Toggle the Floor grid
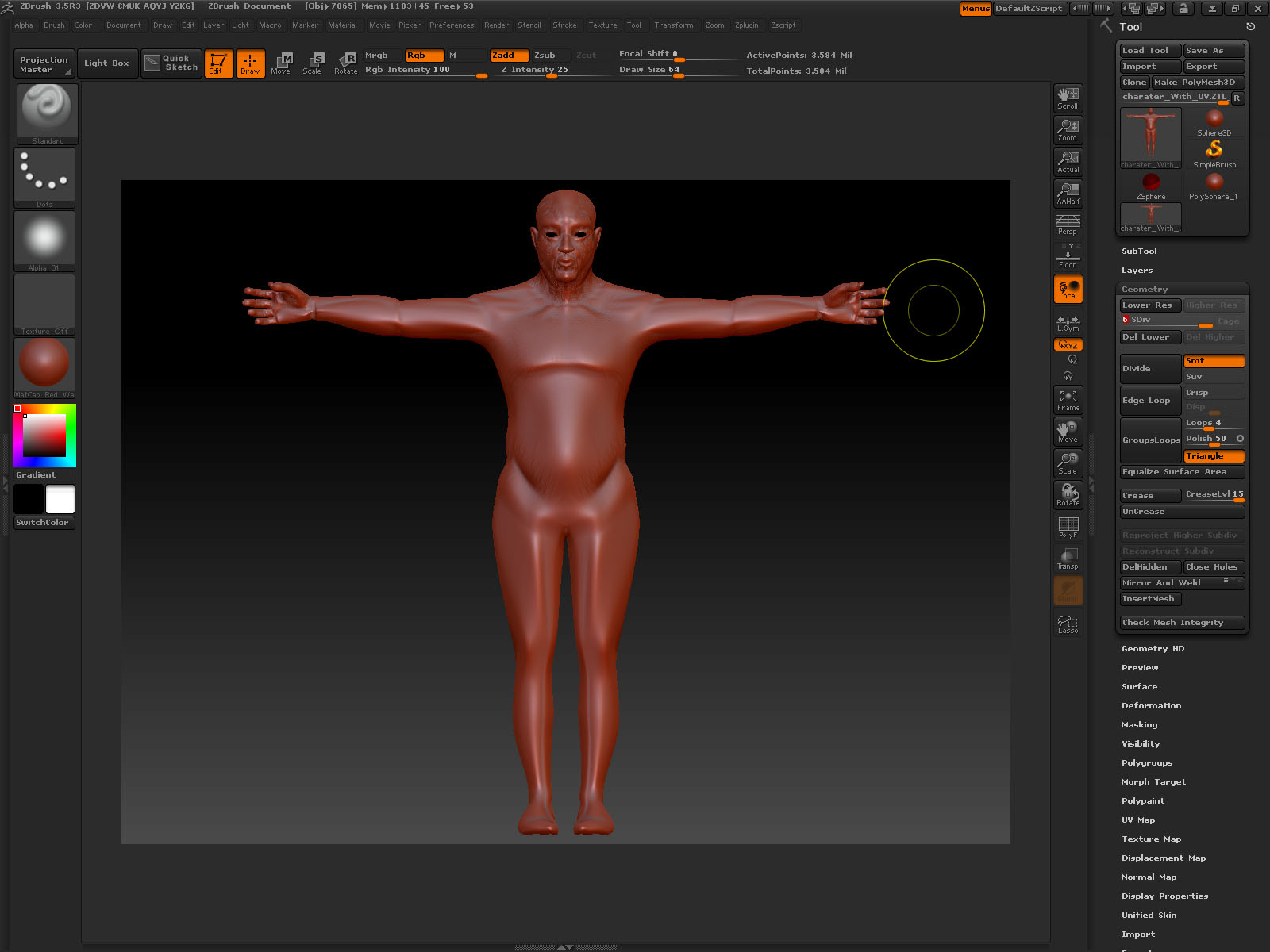1270x952 pixels. [x=1068, y=256]
